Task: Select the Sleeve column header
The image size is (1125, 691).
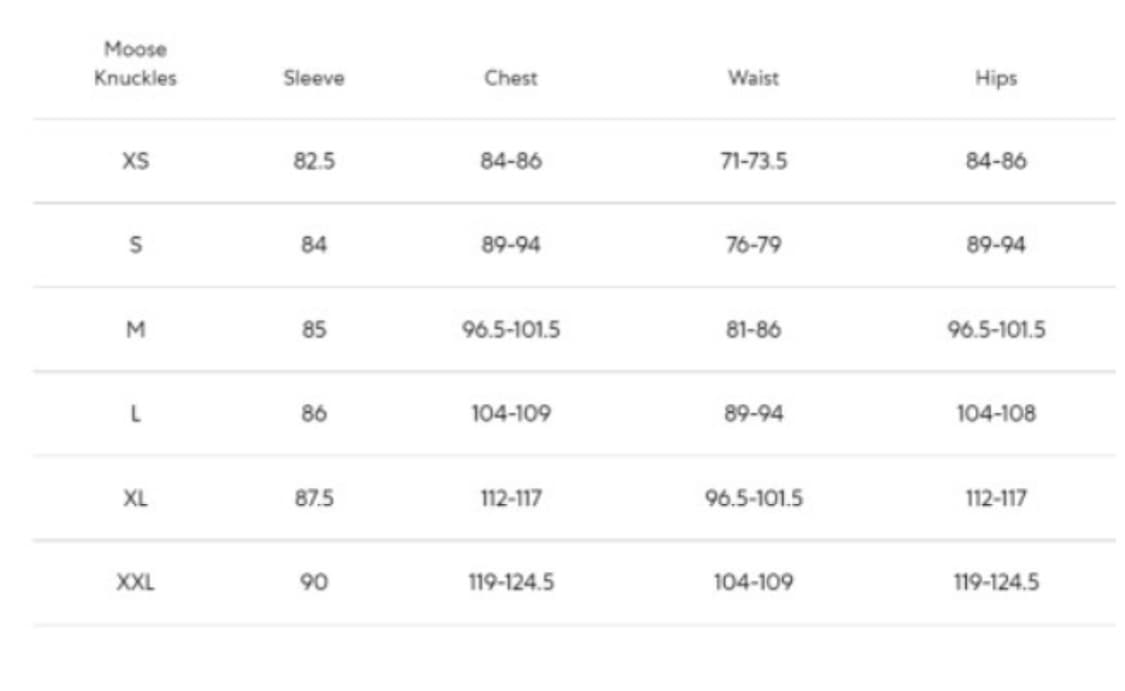Action: [313, 78]
